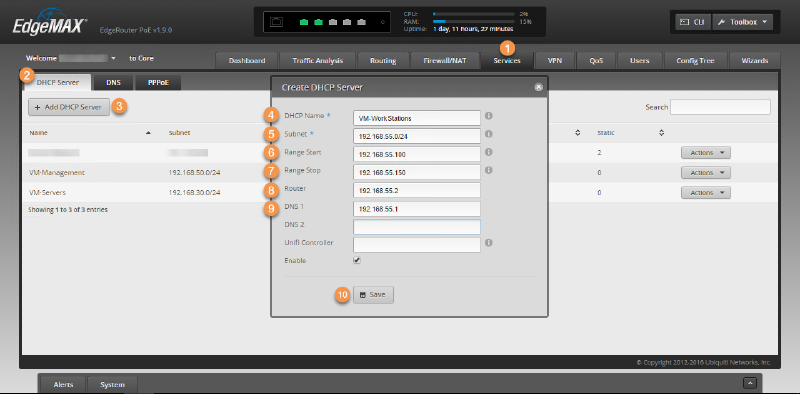Open Actions dropdown for the first blurred row
The width and height of the screenshot is (800, 394).
(x=706, y=153)
